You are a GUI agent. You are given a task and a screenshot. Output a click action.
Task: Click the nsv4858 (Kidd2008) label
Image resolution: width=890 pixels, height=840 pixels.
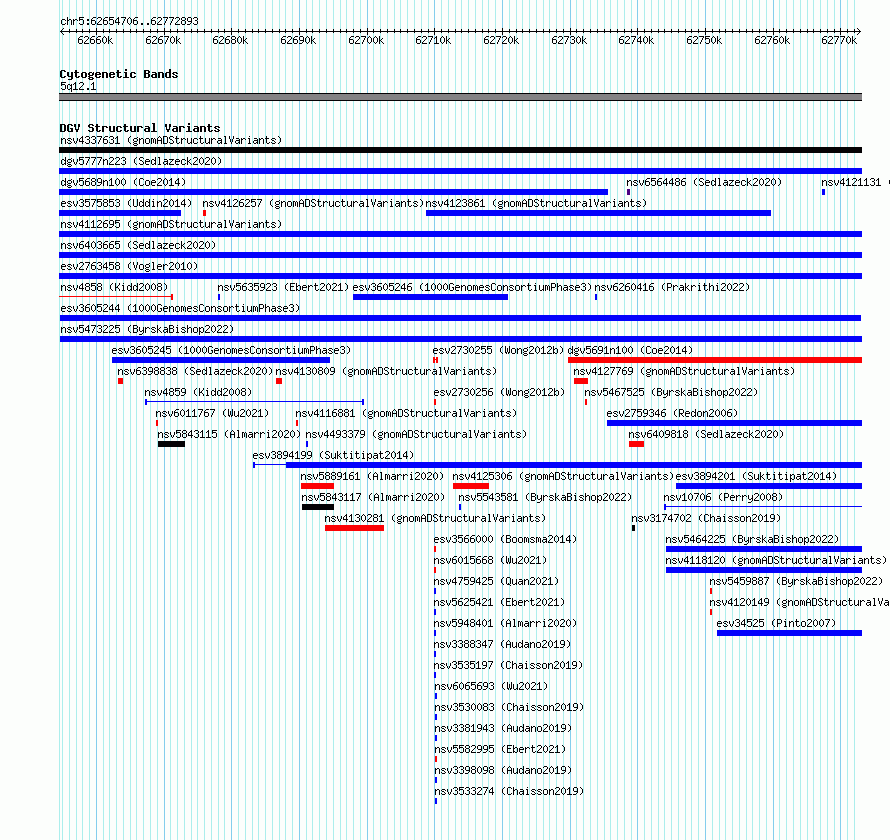pyautogui.click(x=114, y=287)
